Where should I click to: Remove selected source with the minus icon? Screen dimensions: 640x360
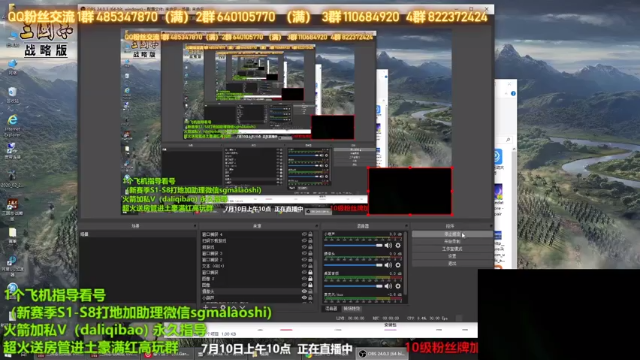pos(215,308)
